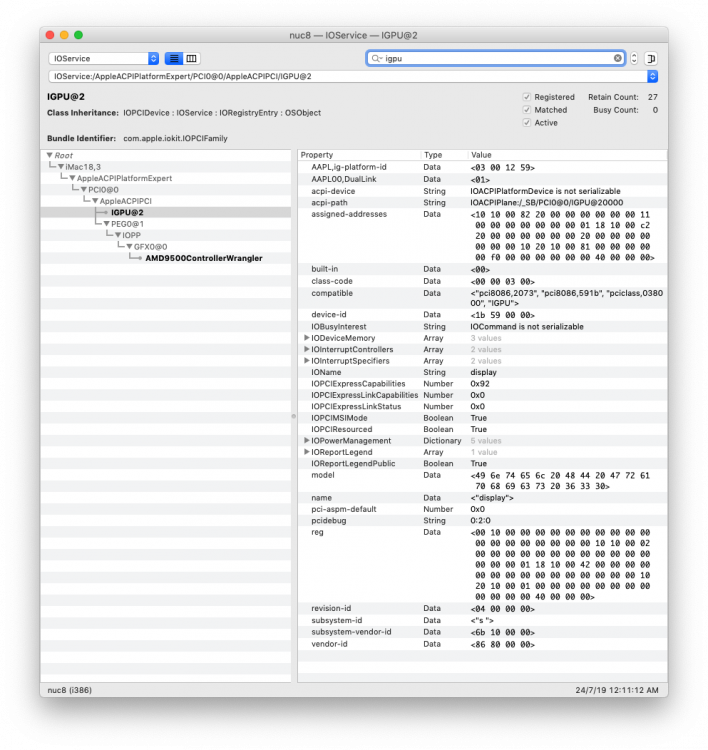
Task: Select the AAPL,ig-platform-id property row
Action: pyautogui.click(x=482, y=167)
